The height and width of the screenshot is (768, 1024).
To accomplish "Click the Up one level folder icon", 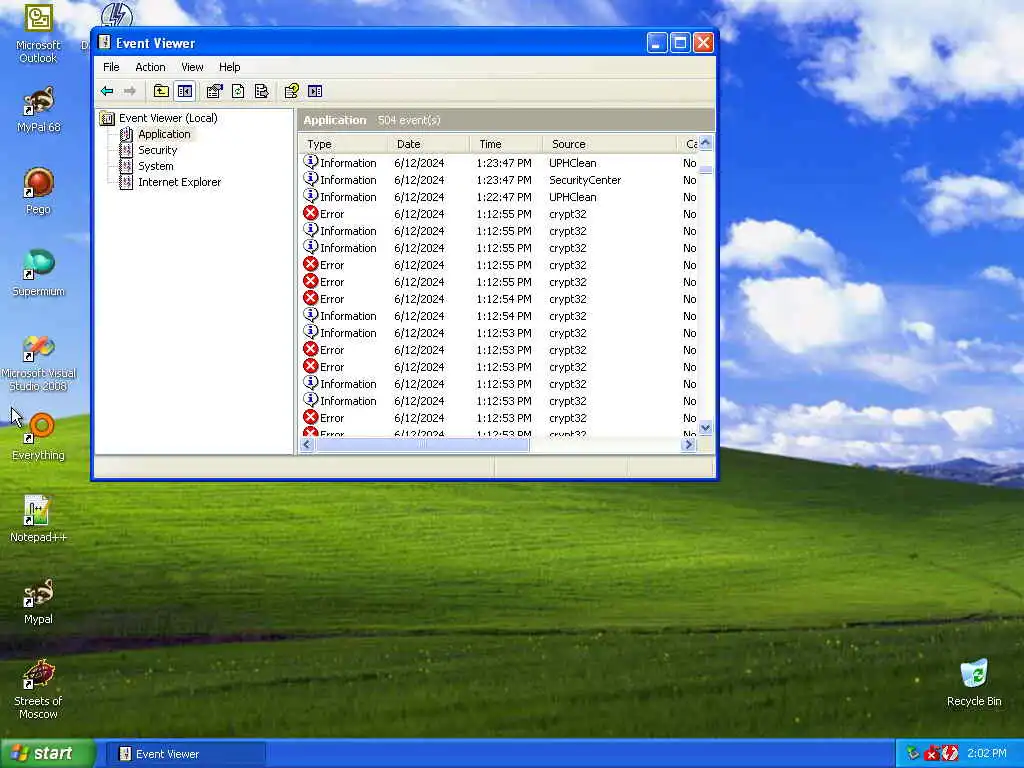I will (161, 91).
